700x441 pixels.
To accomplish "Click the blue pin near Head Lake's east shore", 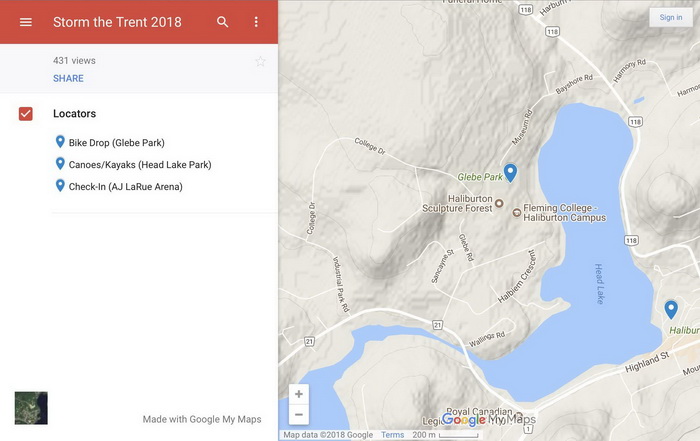I will [x=671, y=309].
